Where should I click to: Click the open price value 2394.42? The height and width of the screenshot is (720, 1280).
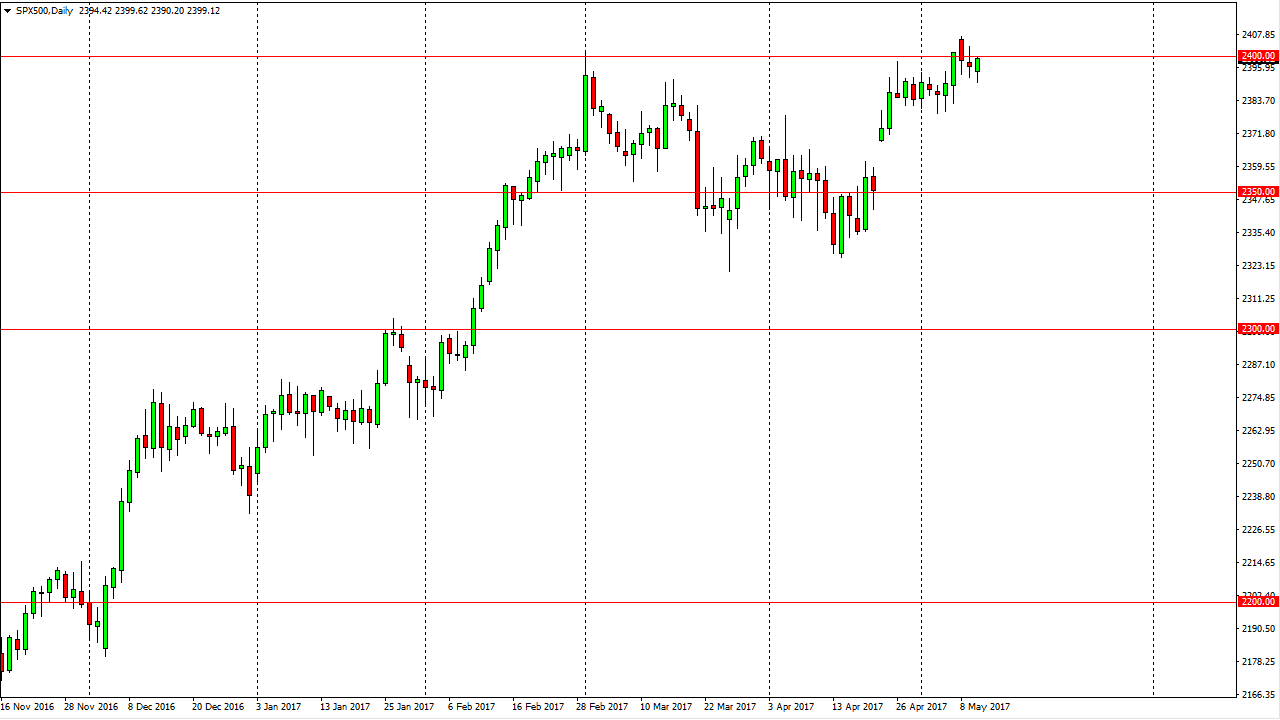[97, 12]
